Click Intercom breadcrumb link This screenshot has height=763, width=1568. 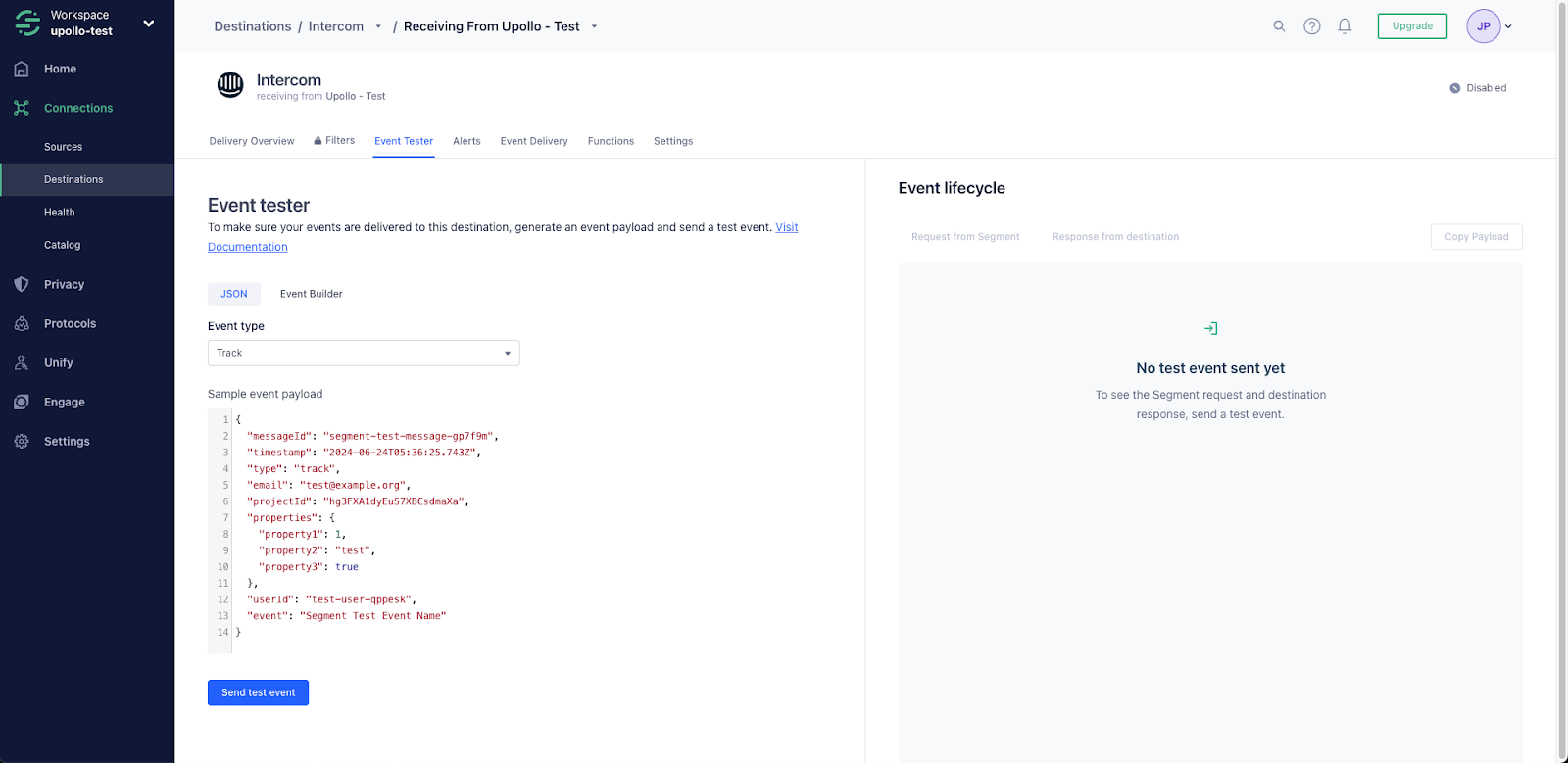335,26
